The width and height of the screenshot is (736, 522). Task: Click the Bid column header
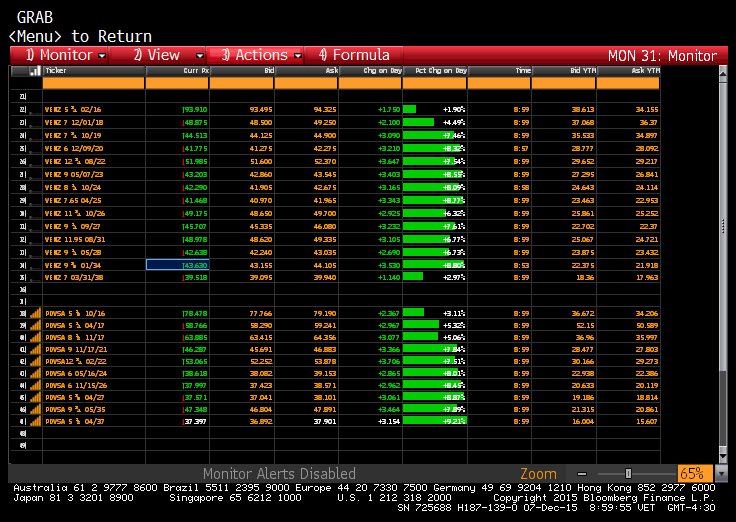[242, 71]
